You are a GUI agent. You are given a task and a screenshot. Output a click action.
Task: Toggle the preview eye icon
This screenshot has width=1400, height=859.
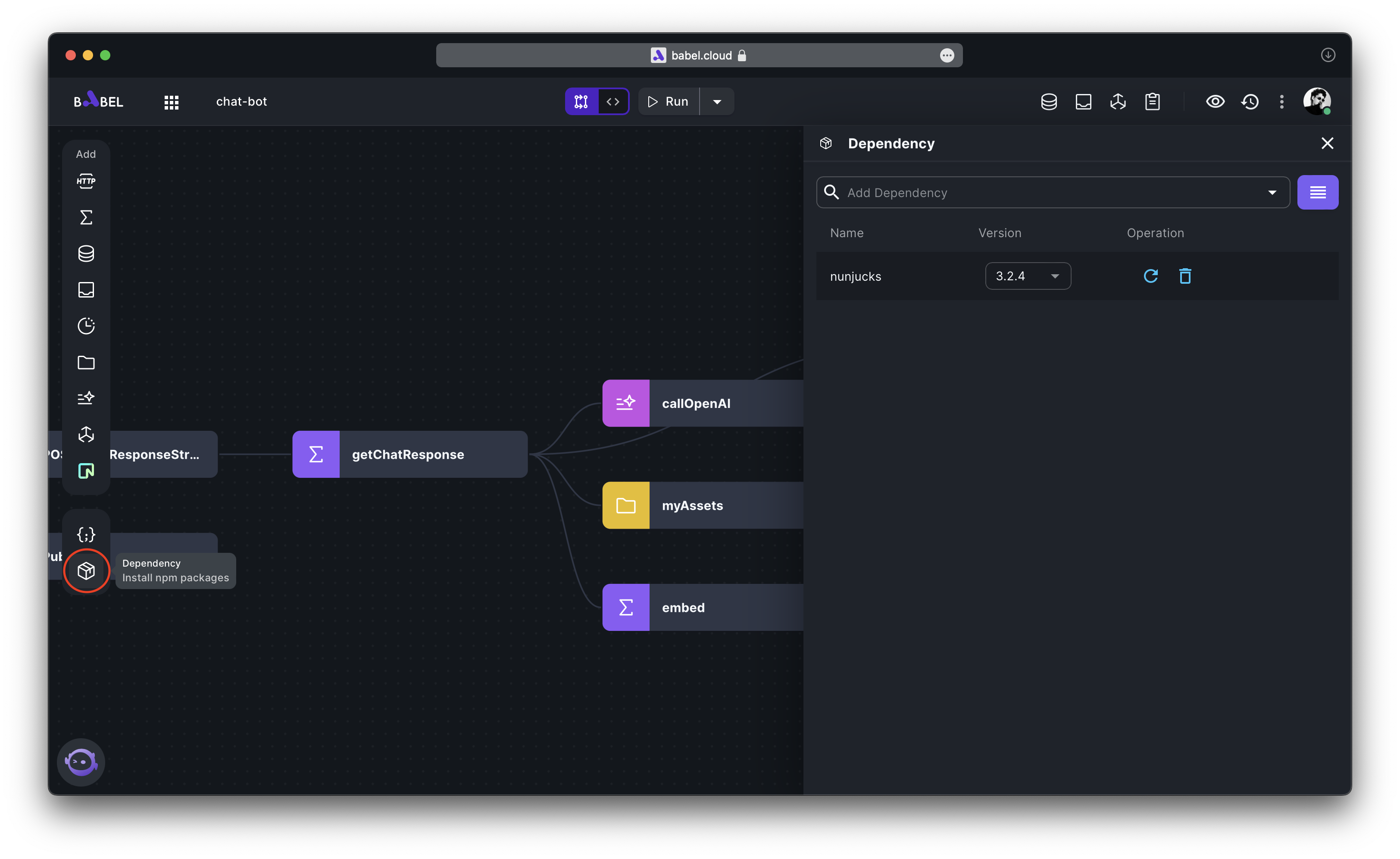pos(1215,102)
